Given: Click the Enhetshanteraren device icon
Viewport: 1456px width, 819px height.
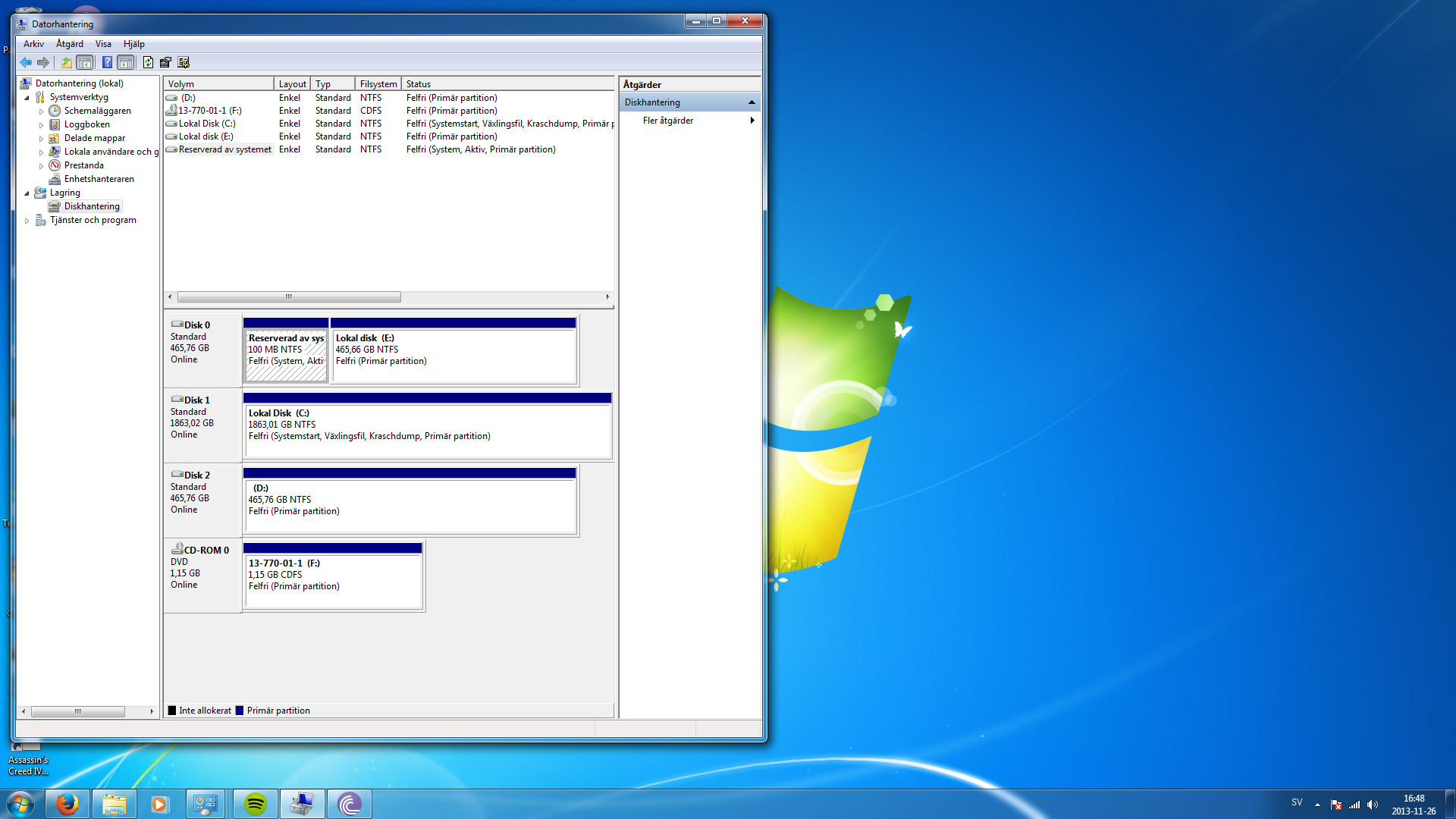Looking at the screenshot, I should point(55,179).
